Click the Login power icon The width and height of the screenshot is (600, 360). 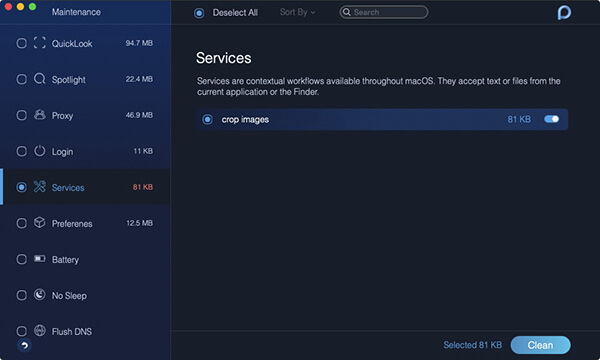(x=39, y=151)
